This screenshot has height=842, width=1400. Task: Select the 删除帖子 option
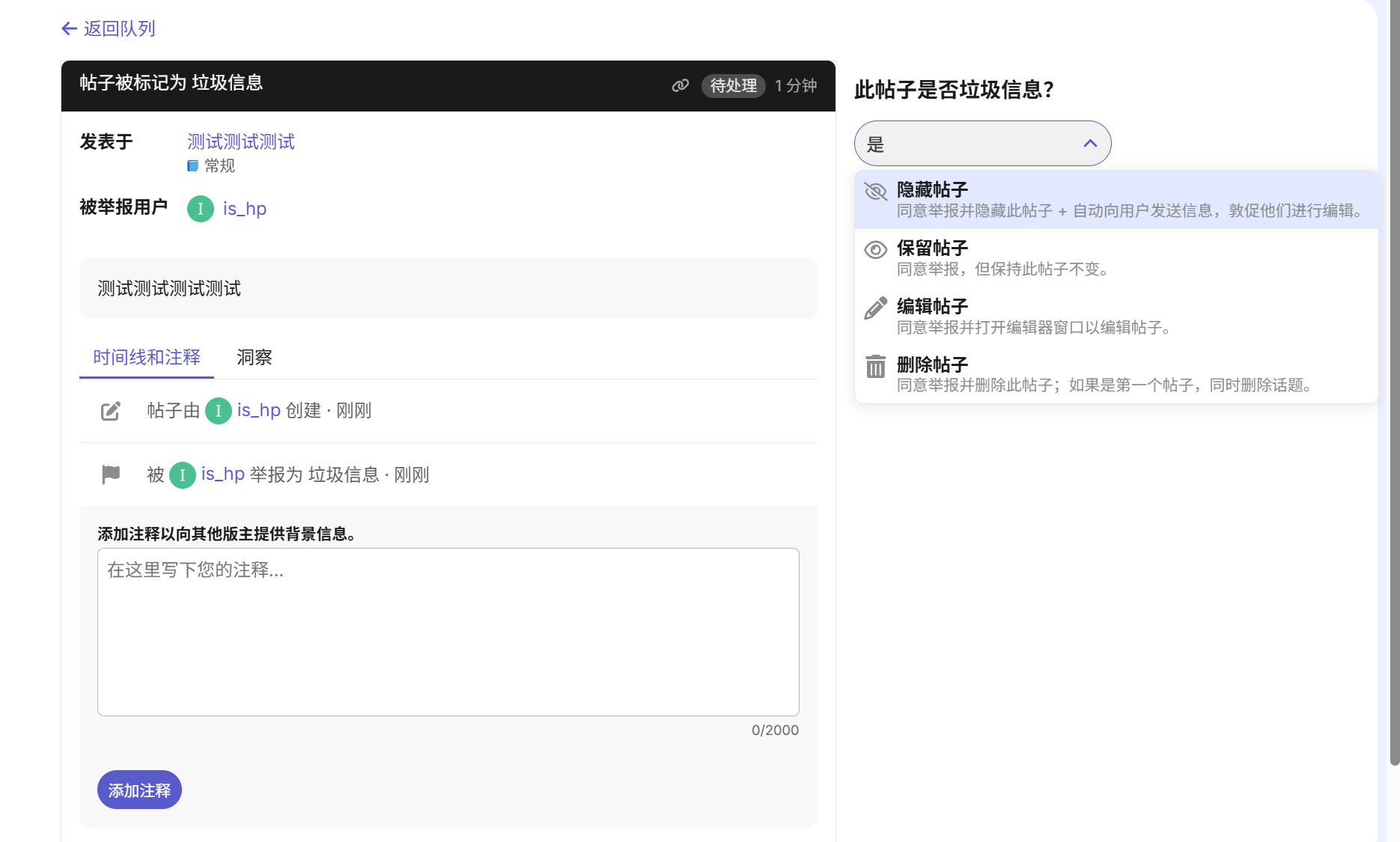tap(1116, 374)
